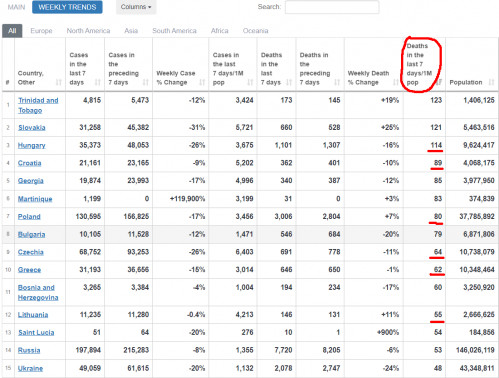Sort by Weekly Death % Change arrows

click(x=396, y=82)
